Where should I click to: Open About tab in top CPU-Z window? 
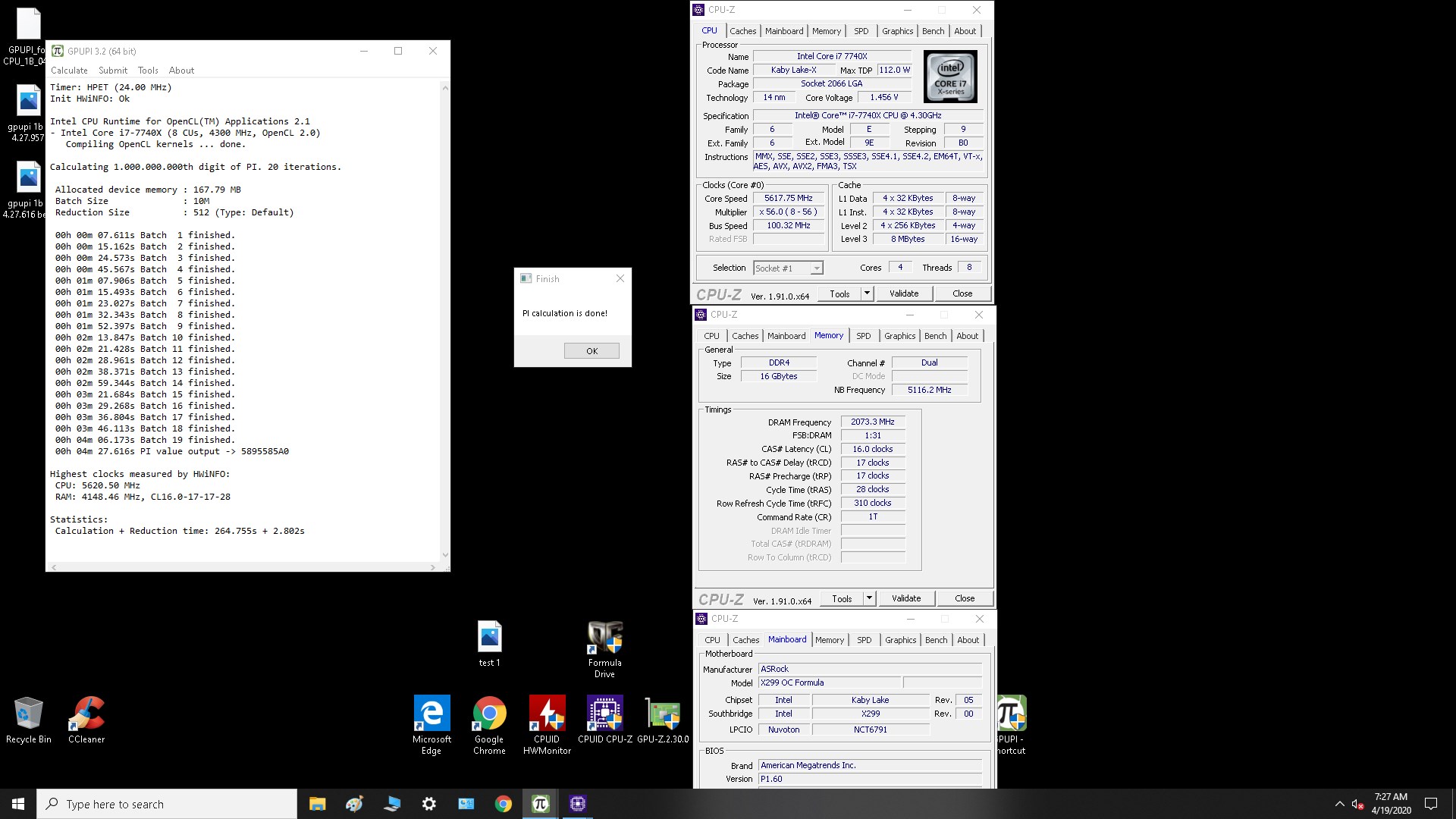point(965,31)
